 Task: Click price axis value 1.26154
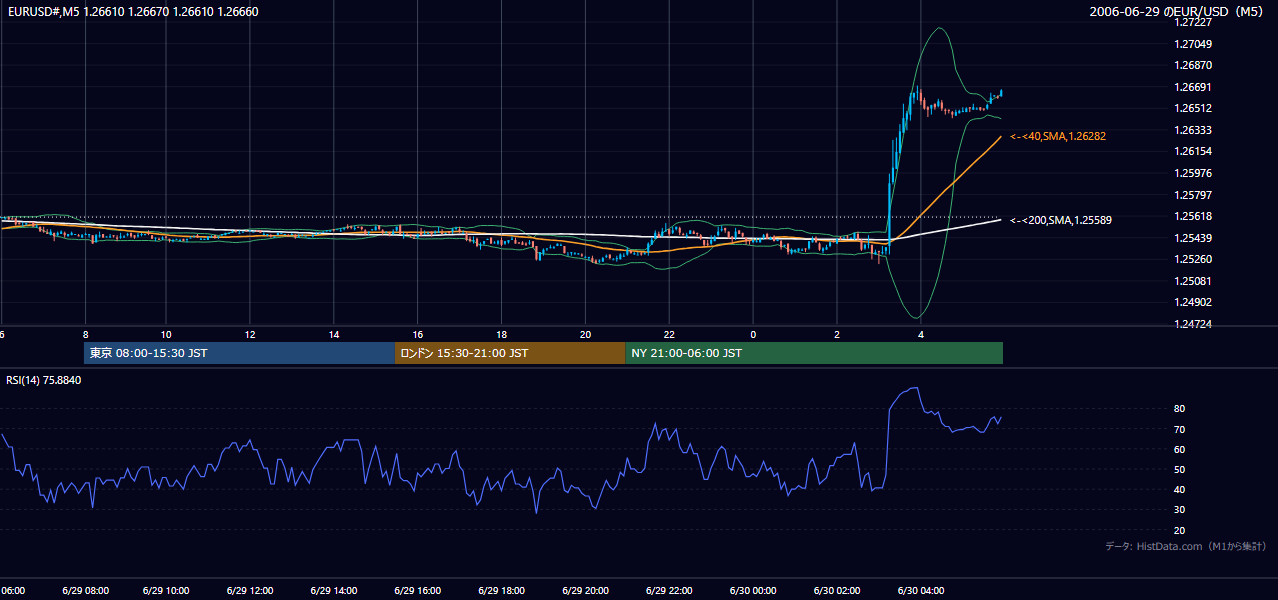1193,151
